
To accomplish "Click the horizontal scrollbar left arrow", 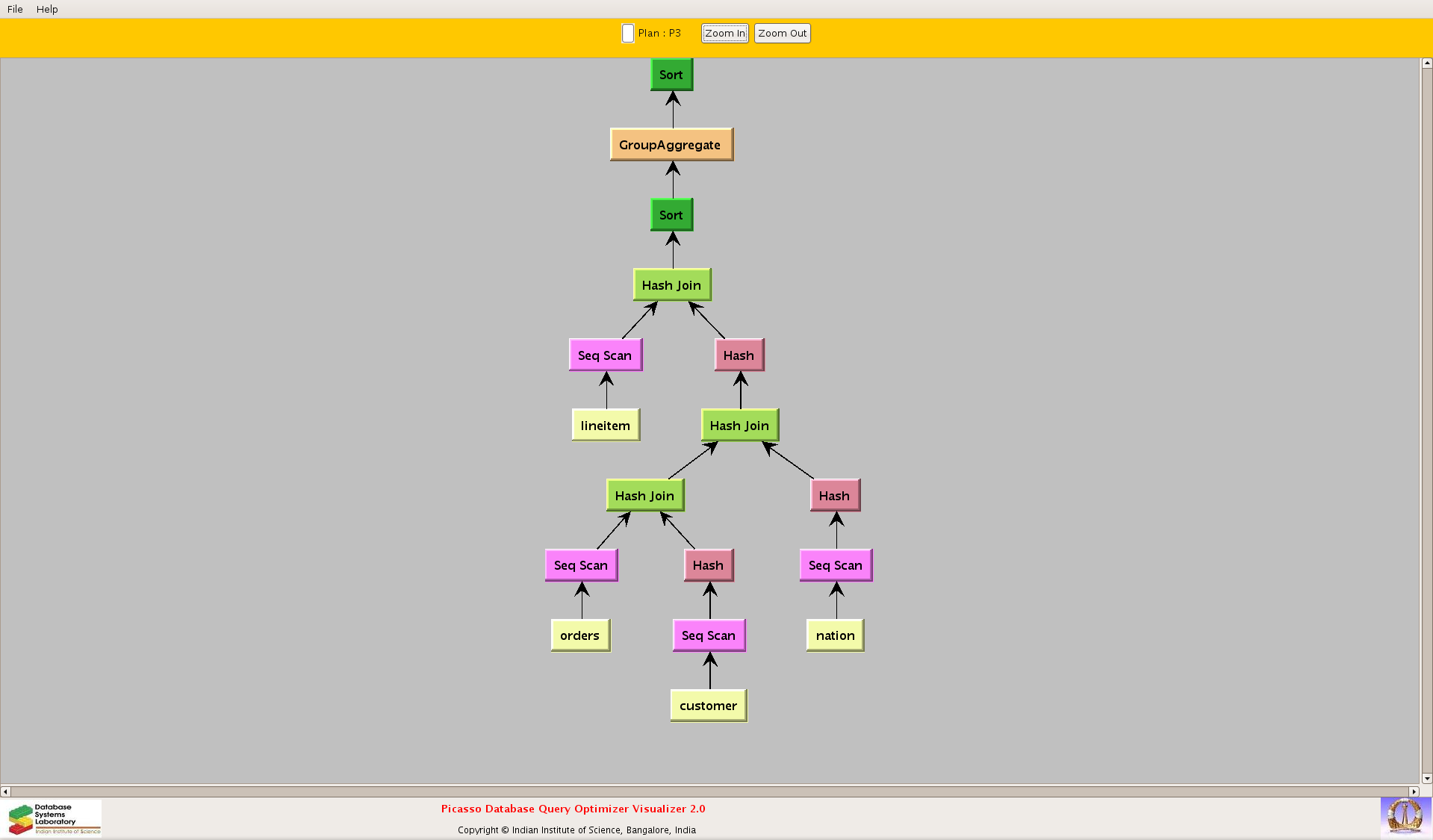I will [x=6, y=791].
